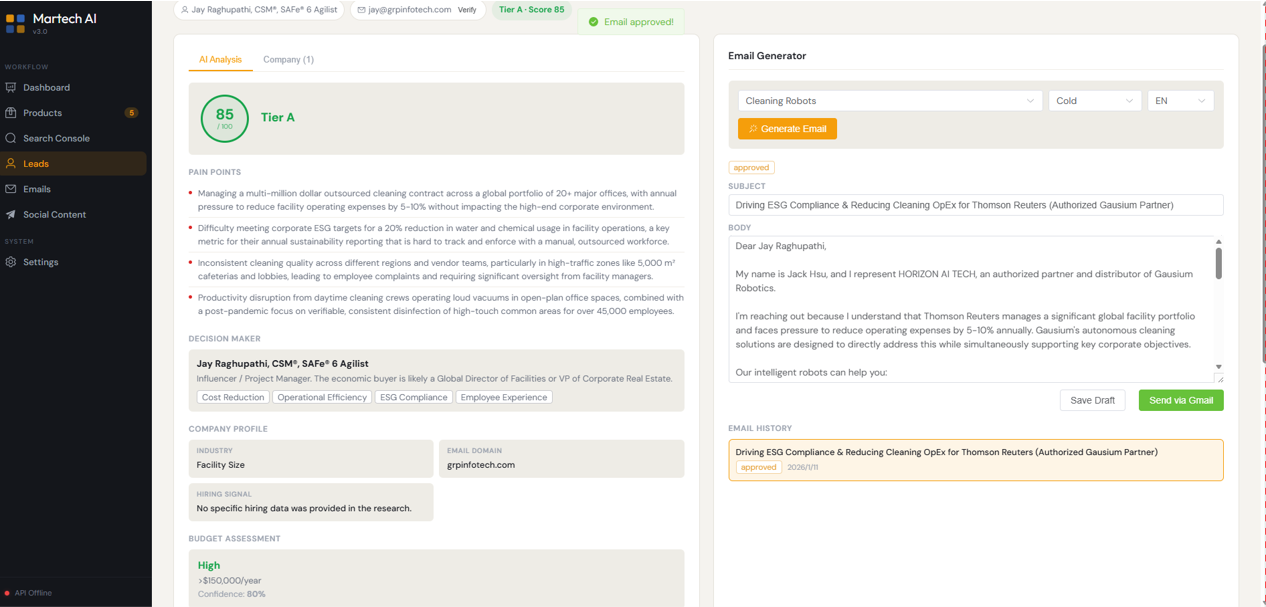Click the Generate Email button
This screenshot has width=1266, height=607.
[787, 129]
